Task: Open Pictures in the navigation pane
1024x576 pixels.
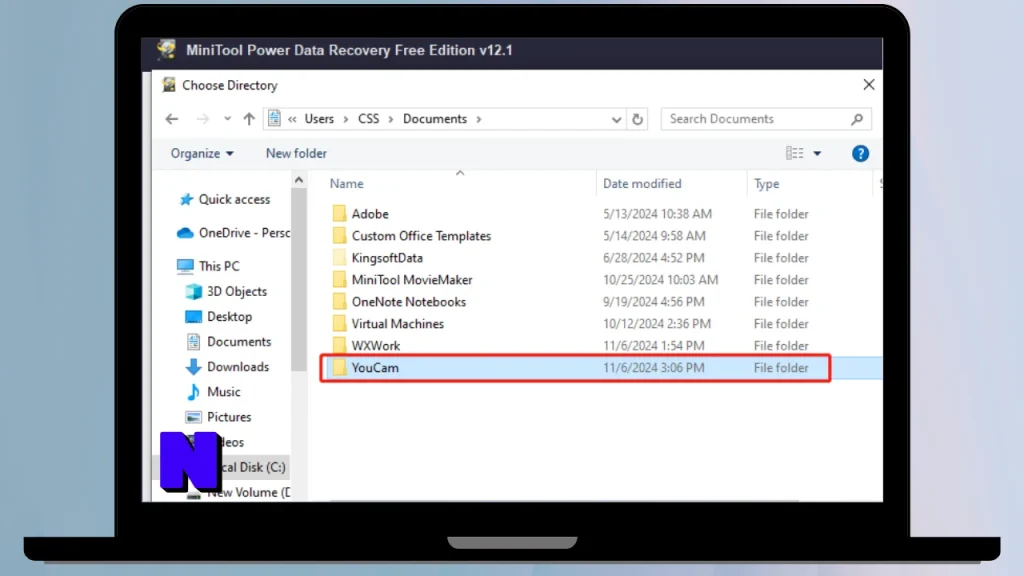Action: [218, 417]
